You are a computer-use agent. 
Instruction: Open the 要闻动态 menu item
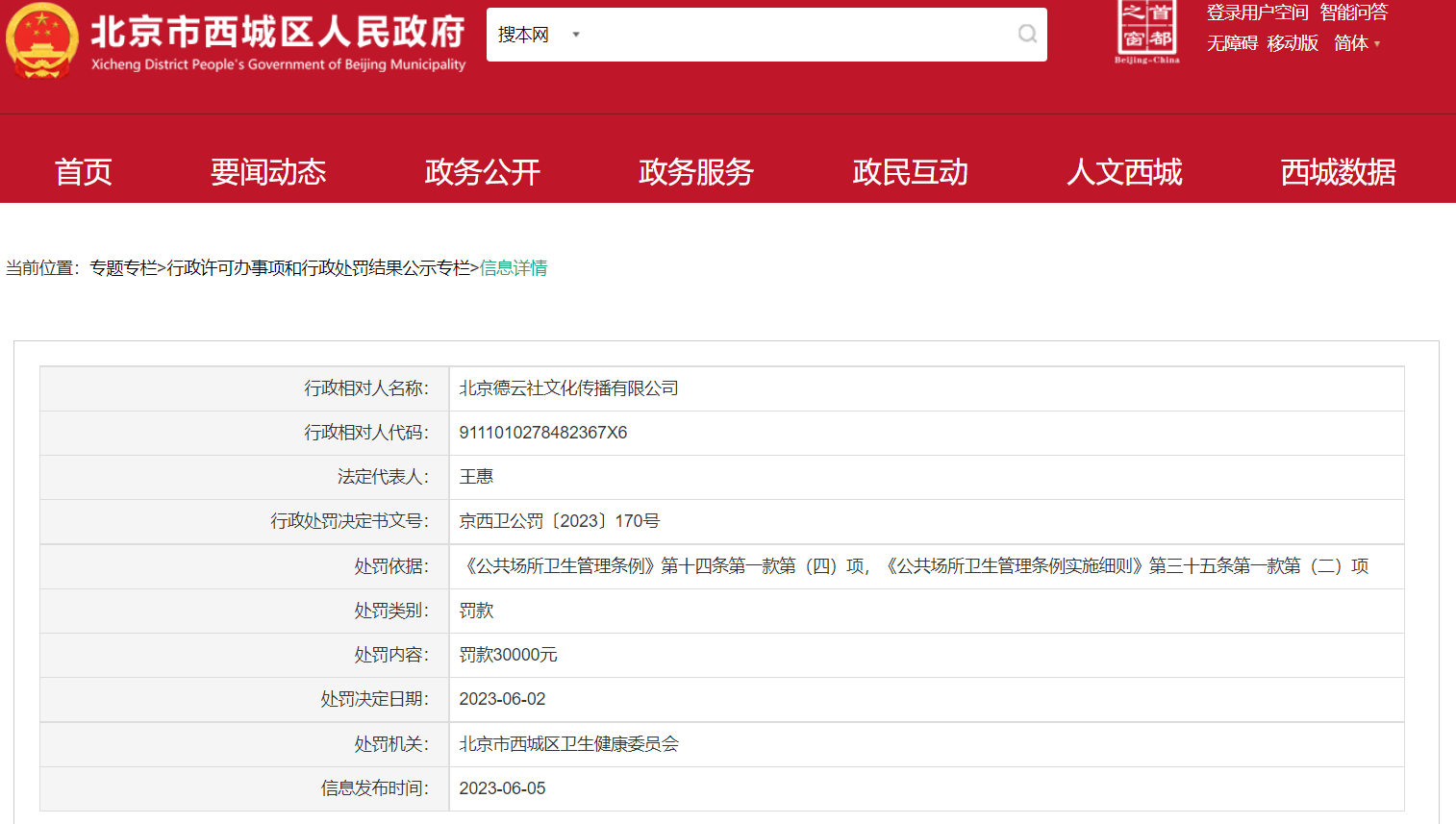coord(268,172)
